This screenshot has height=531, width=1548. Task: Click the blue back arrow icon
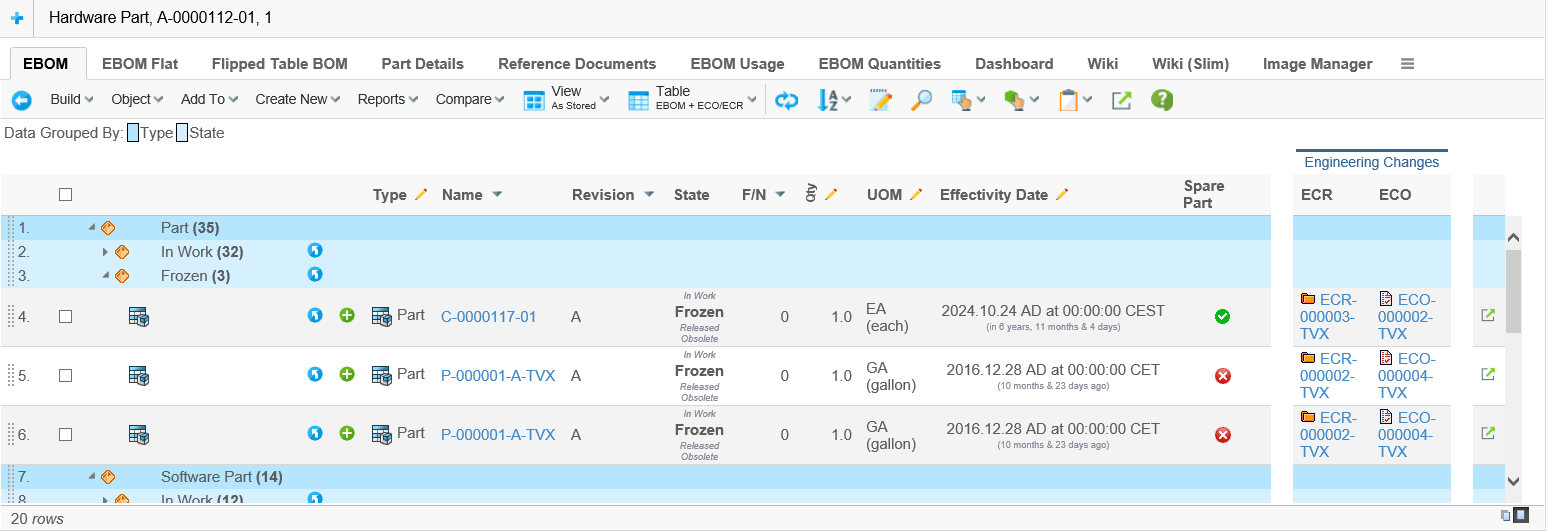(x=21, y=100)
